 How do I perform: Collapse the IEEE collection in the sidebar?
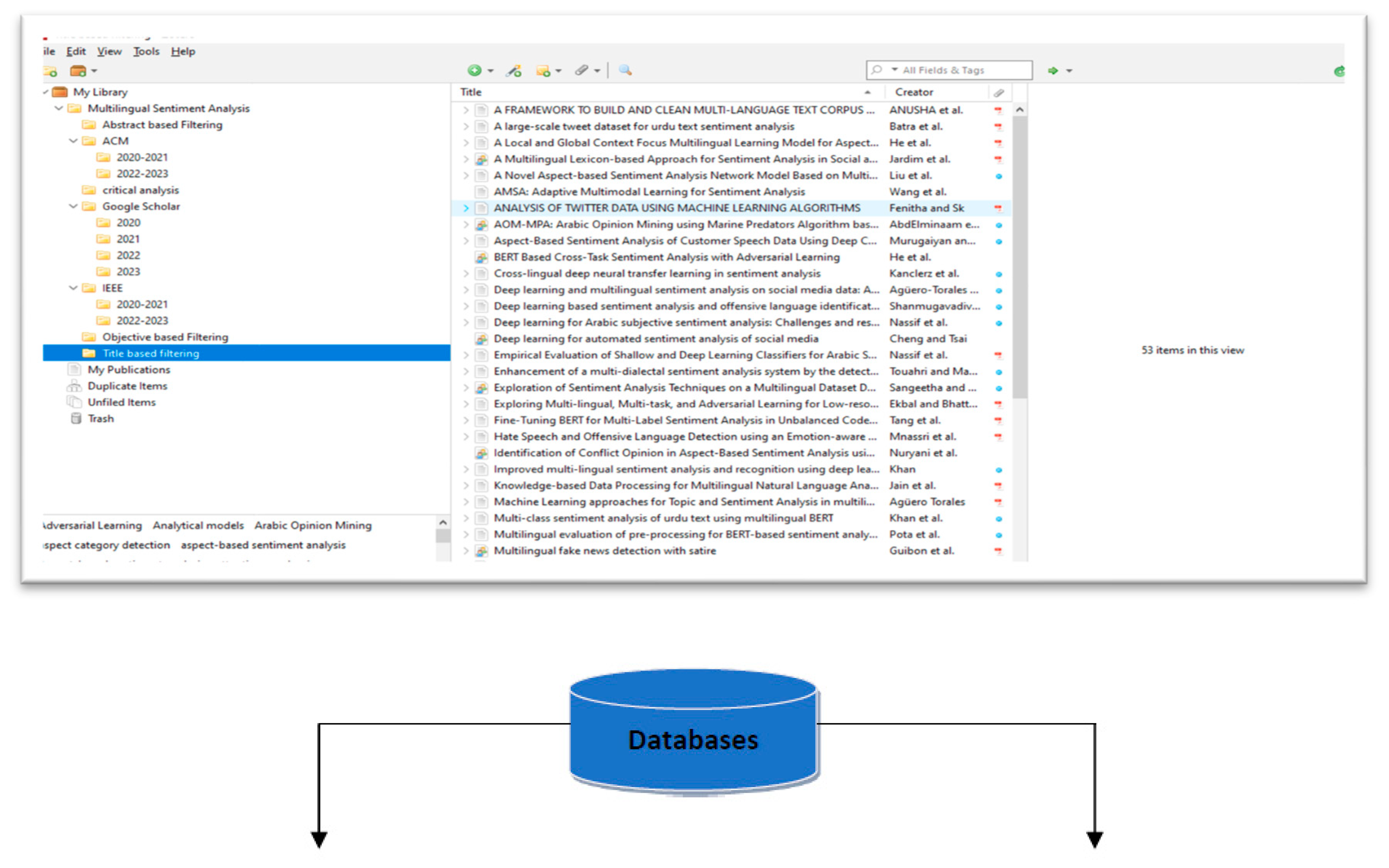tap(73, 288)
